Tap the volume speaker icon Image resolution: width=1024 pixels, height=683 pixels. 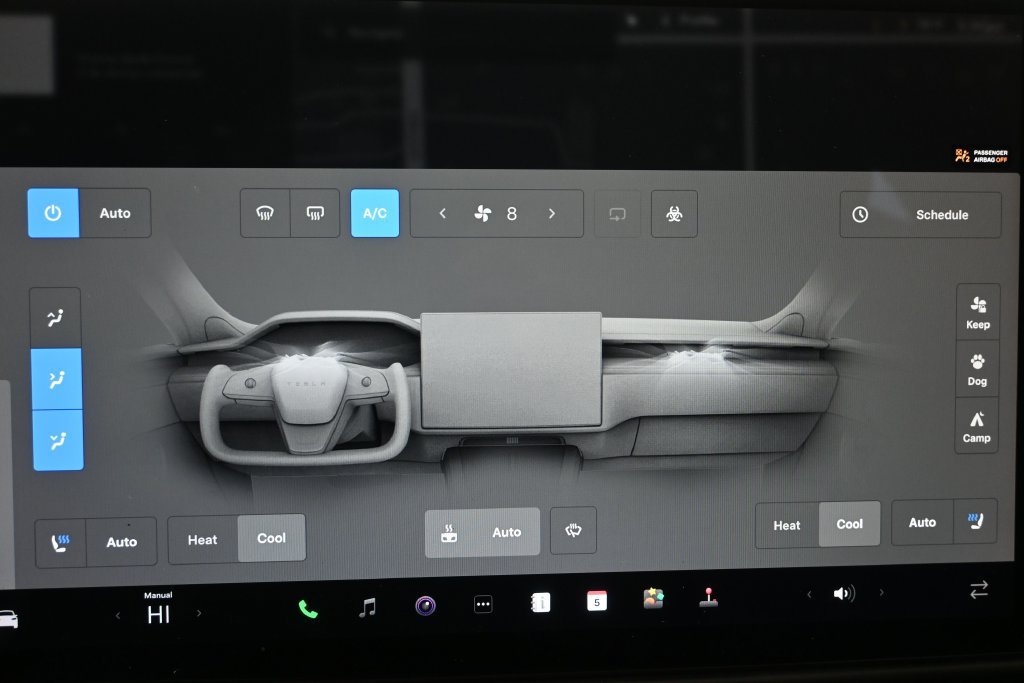(844, 593)
